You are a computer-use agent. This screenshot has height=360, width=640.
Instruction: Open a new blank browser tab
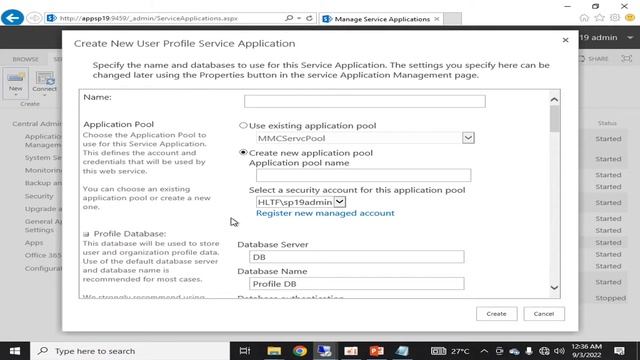tap(452, 18)
